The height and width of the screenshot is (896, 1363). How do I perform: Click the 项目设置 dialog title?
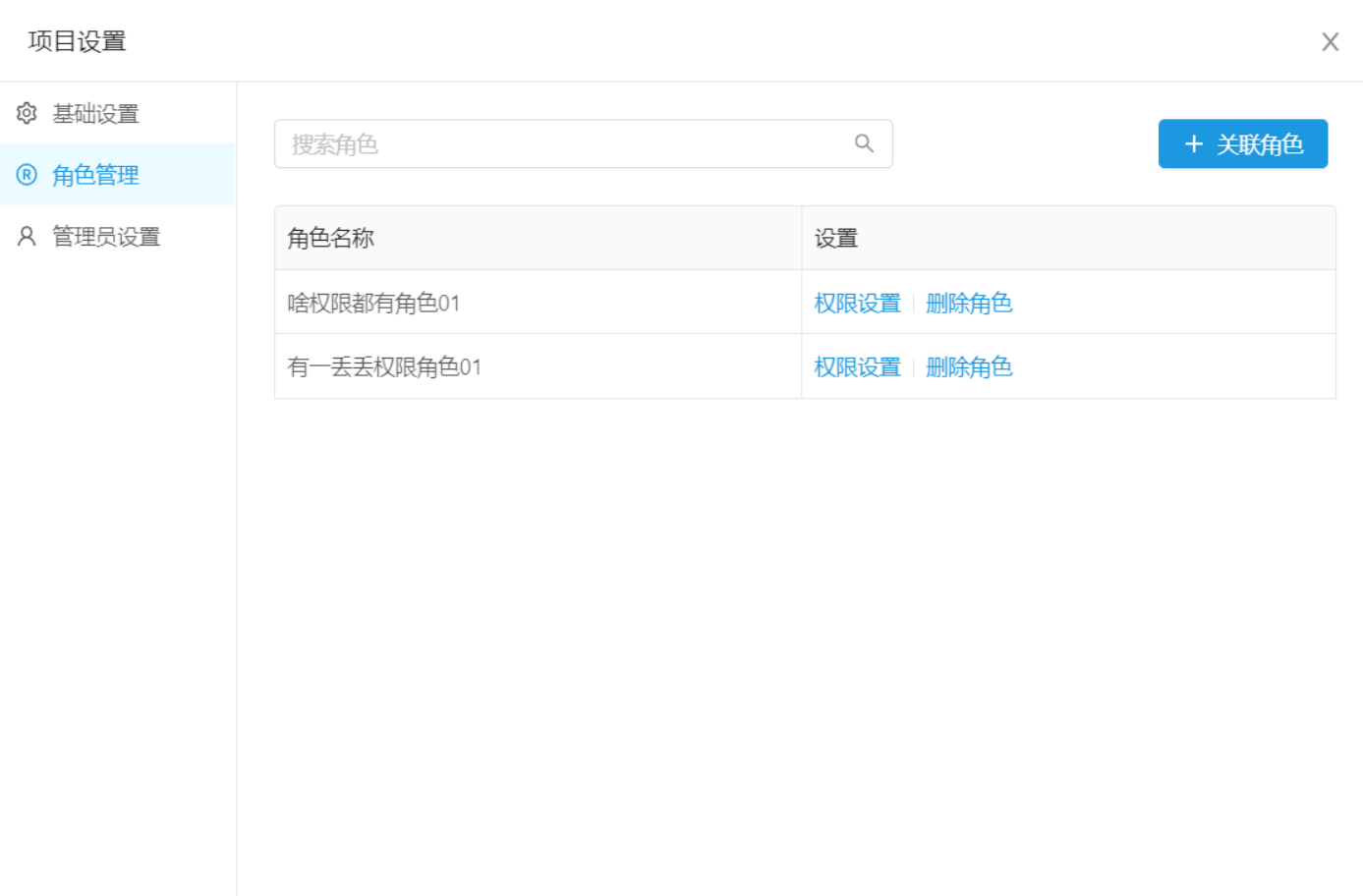(76, 41)
